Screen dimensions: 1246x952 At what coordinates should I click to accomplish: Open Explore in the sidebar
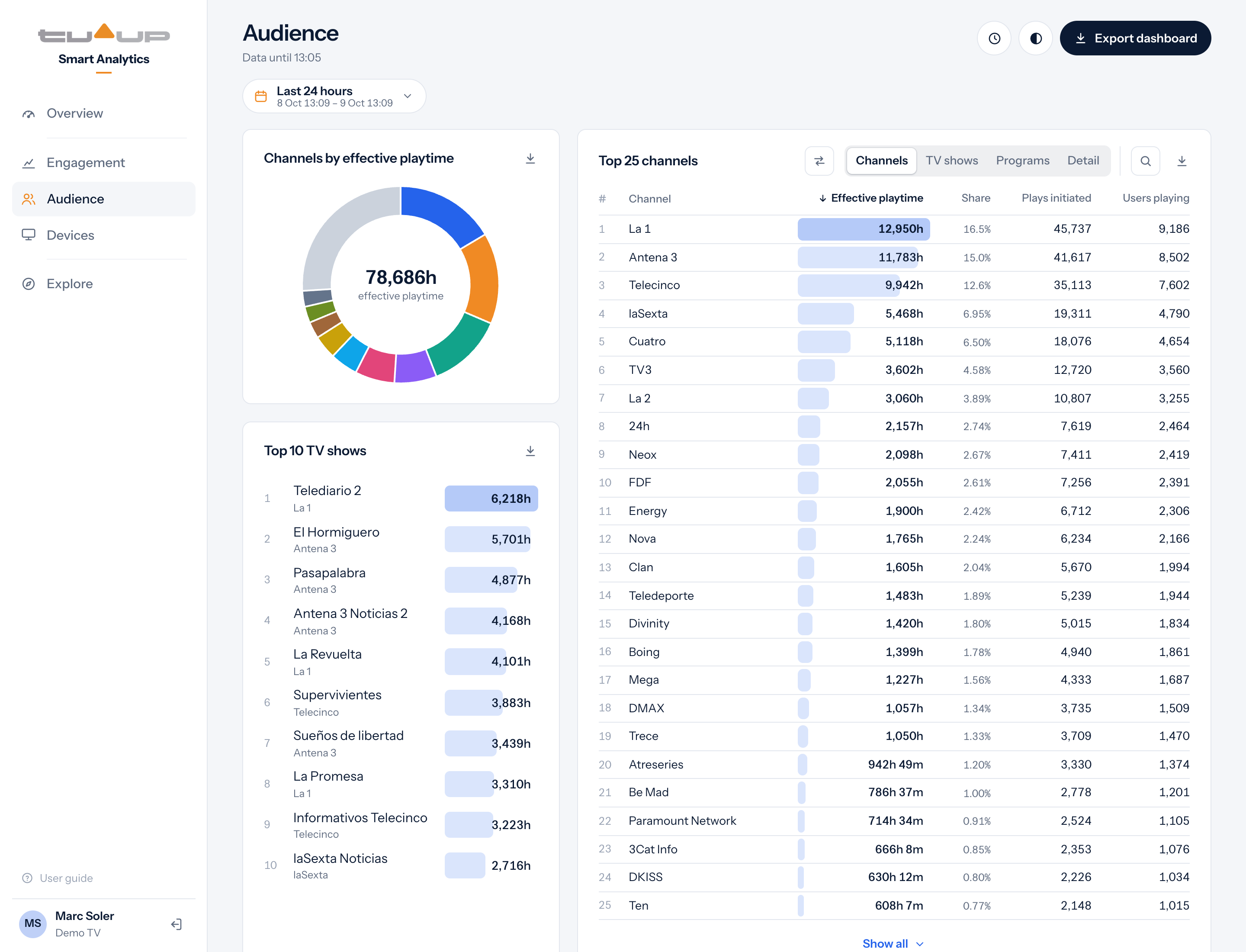pos(104,284)
